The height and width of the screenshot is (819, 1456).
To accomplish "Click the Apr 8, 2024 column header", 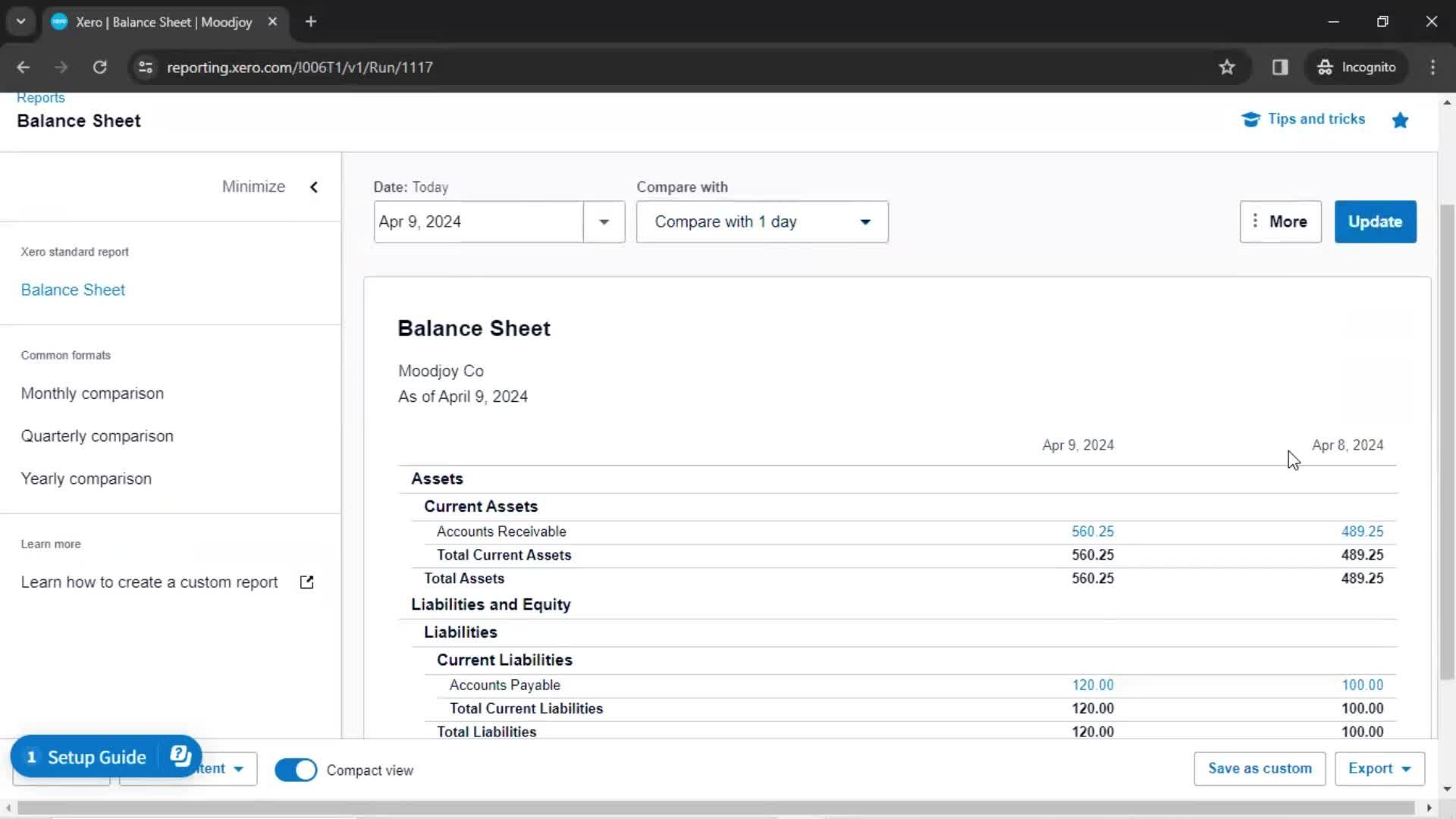I will coord(1348,445).
